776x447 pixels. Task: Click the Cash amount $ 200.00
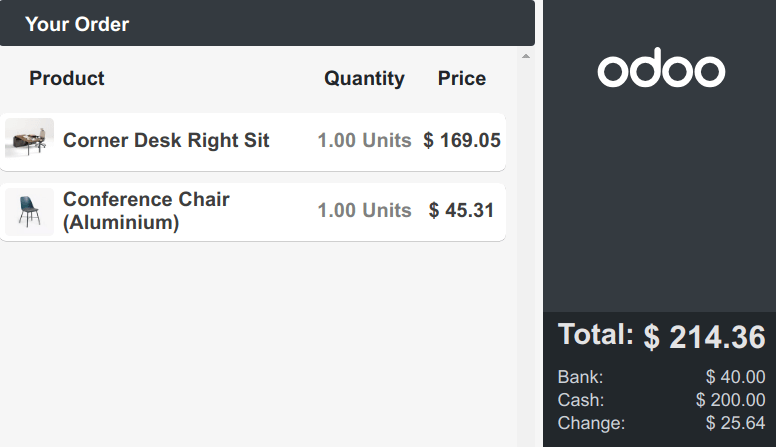730,400
